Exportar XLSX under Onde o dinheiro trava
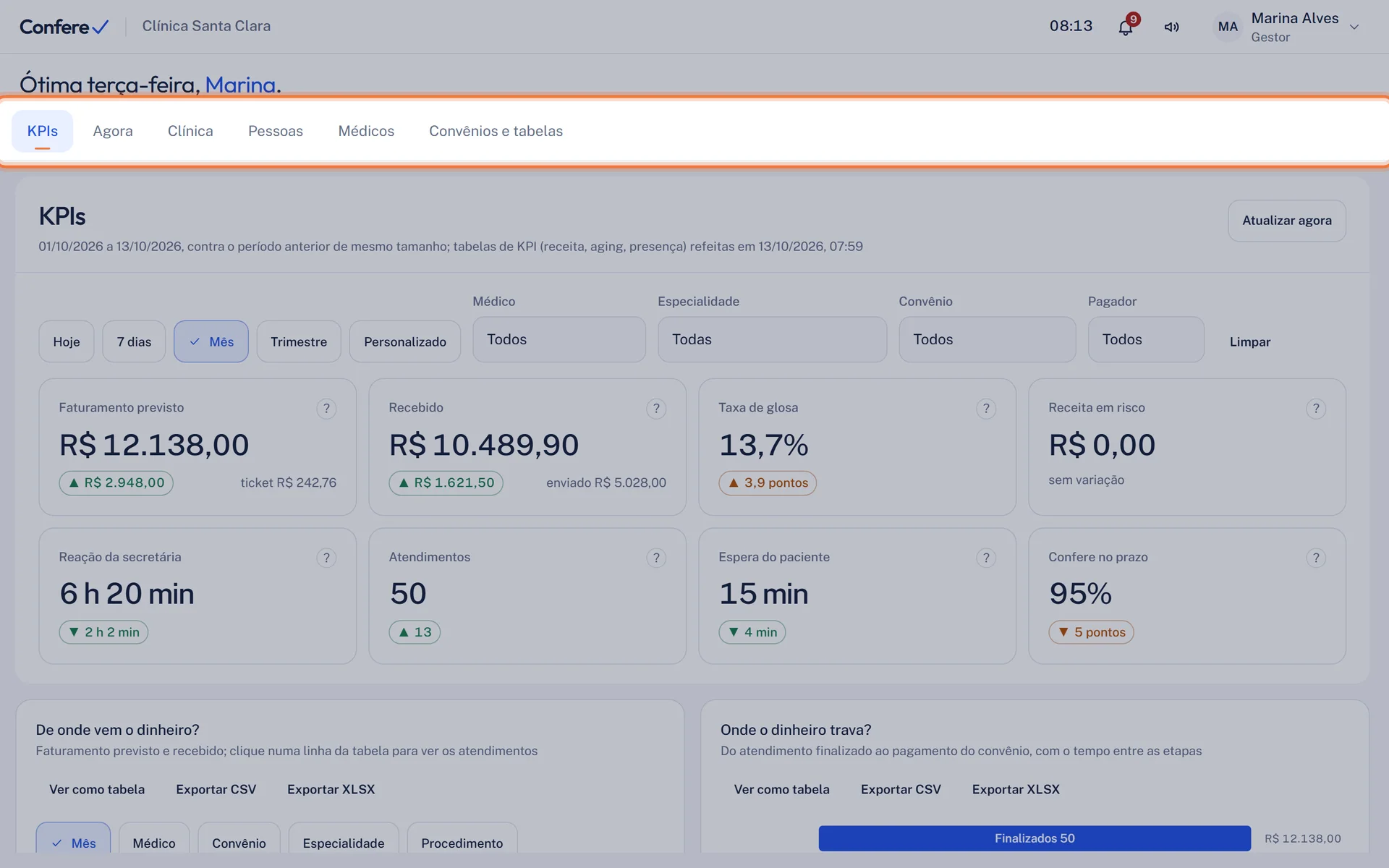 1016,789
